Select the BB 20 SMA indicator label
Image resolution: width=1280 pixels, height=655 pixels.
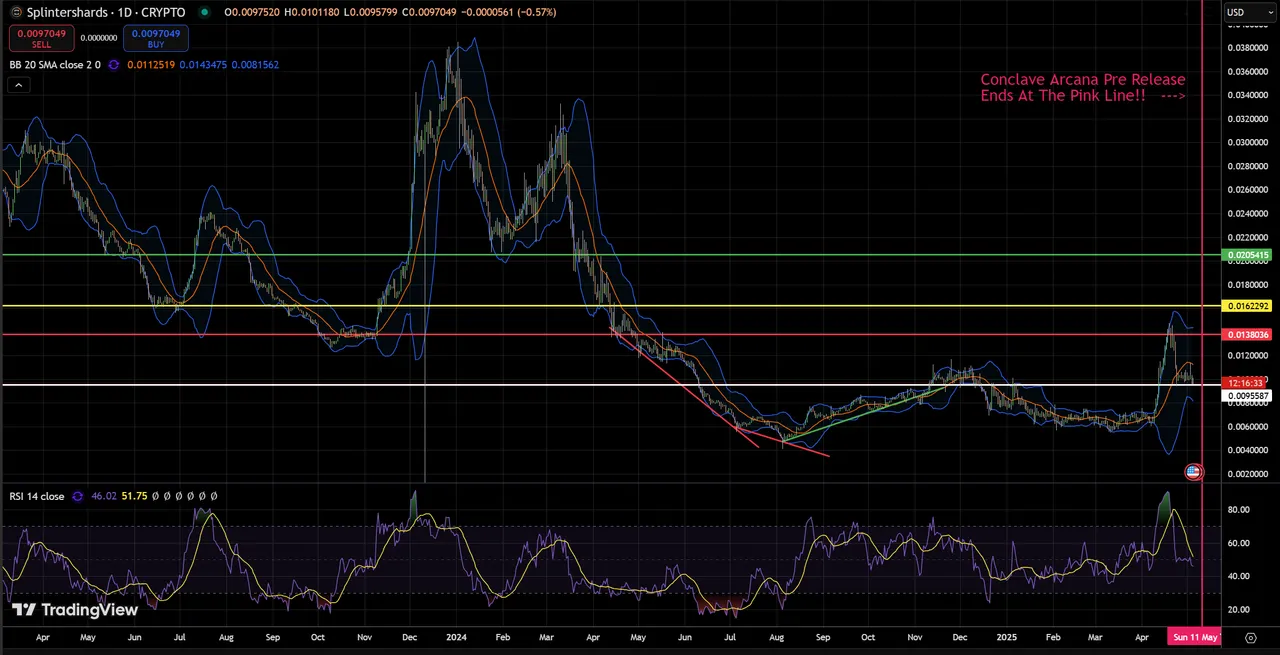tap(55, 65)
